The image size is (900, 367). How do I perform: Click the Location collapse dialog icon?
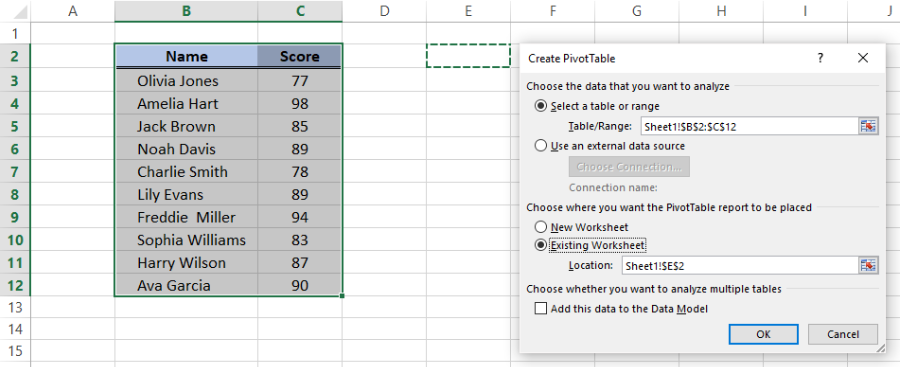868,265
